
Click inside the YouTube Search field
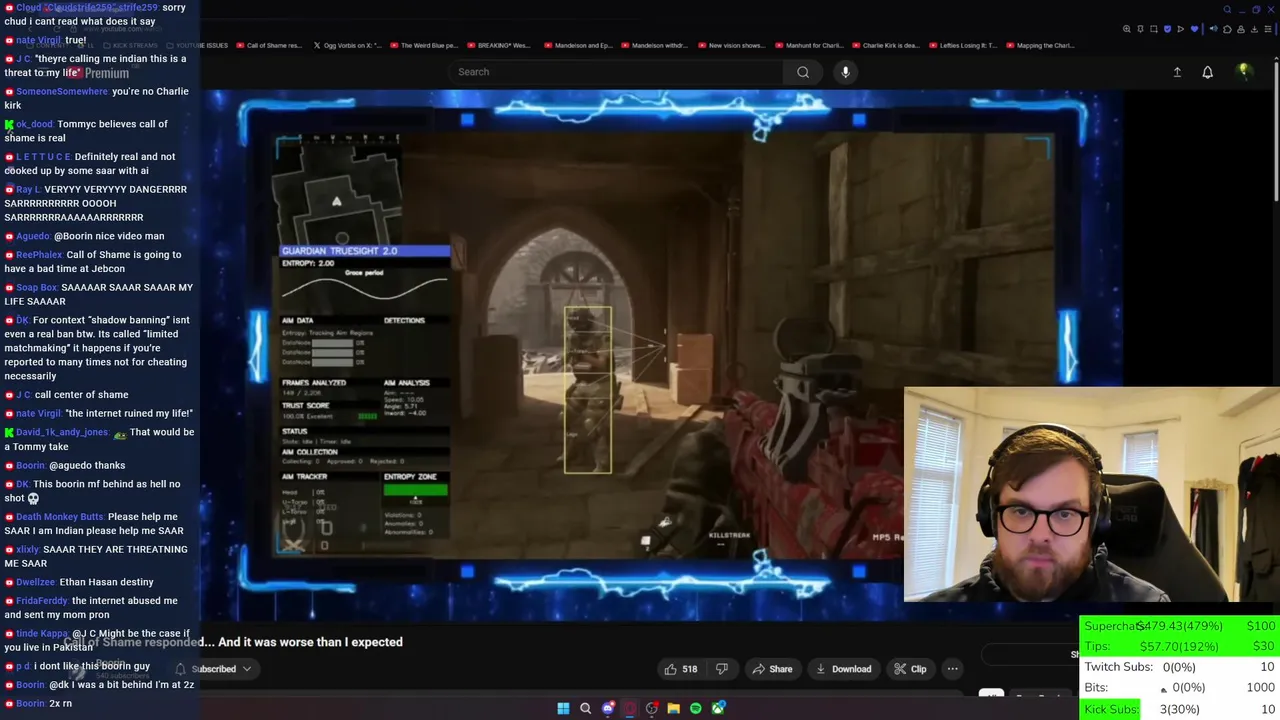coord(615,72)
